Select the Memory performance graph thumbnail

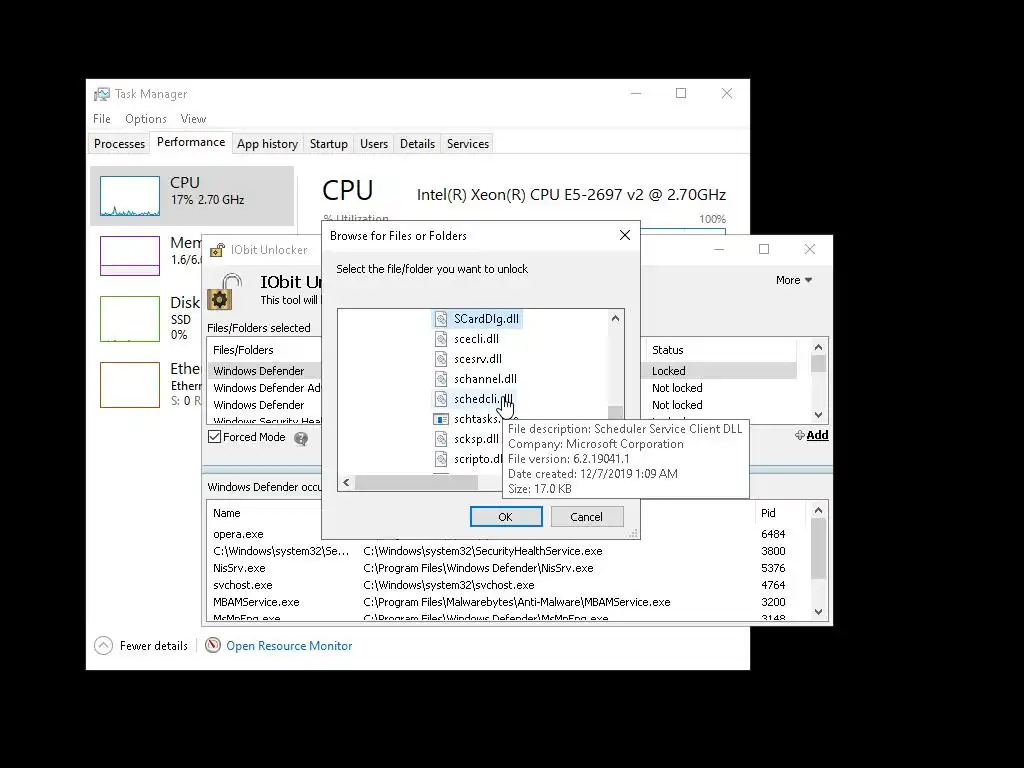click(x=130, y=256)
